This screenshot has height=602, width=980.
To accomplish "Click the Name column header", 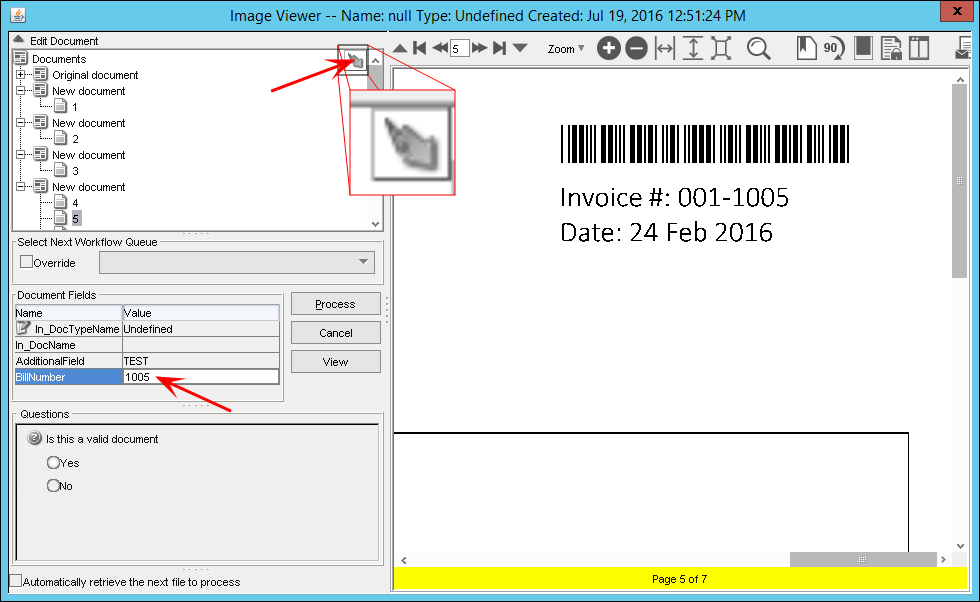I will click(x=68, y=313).
